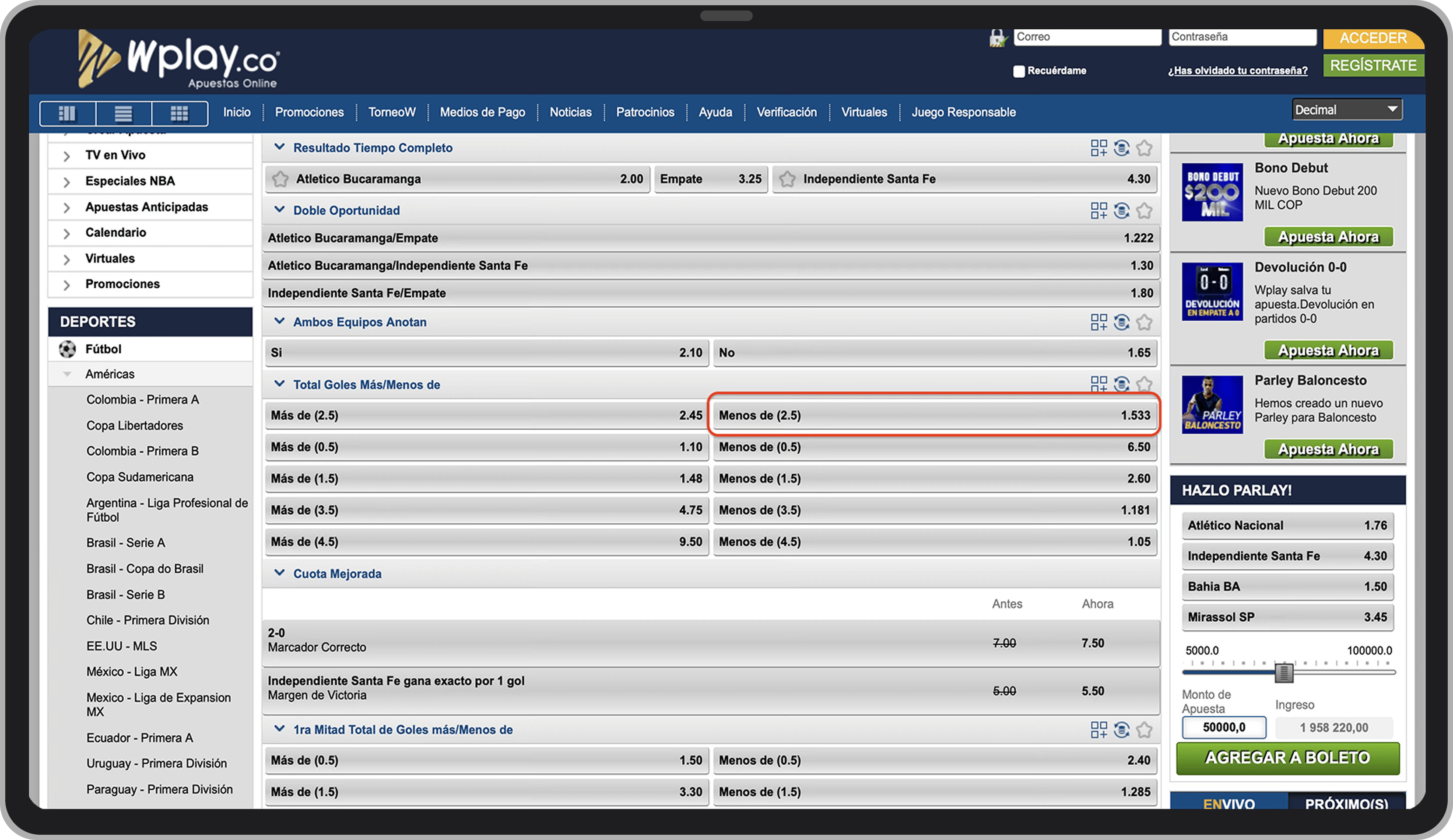
Task: Collapse the Cuota Mejorada section
Action: [x=280, y=573]
